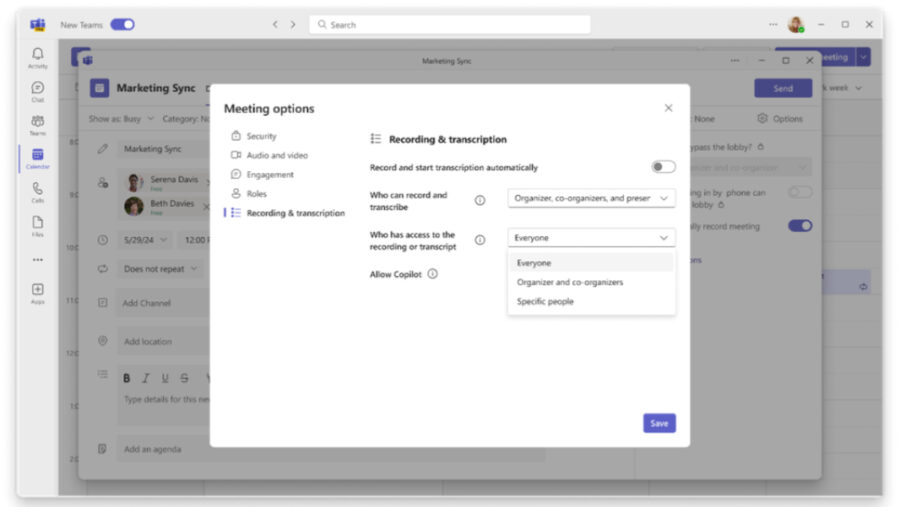Open Chat from the left sidebar
900x507 pixels.
tap(38, 92)
